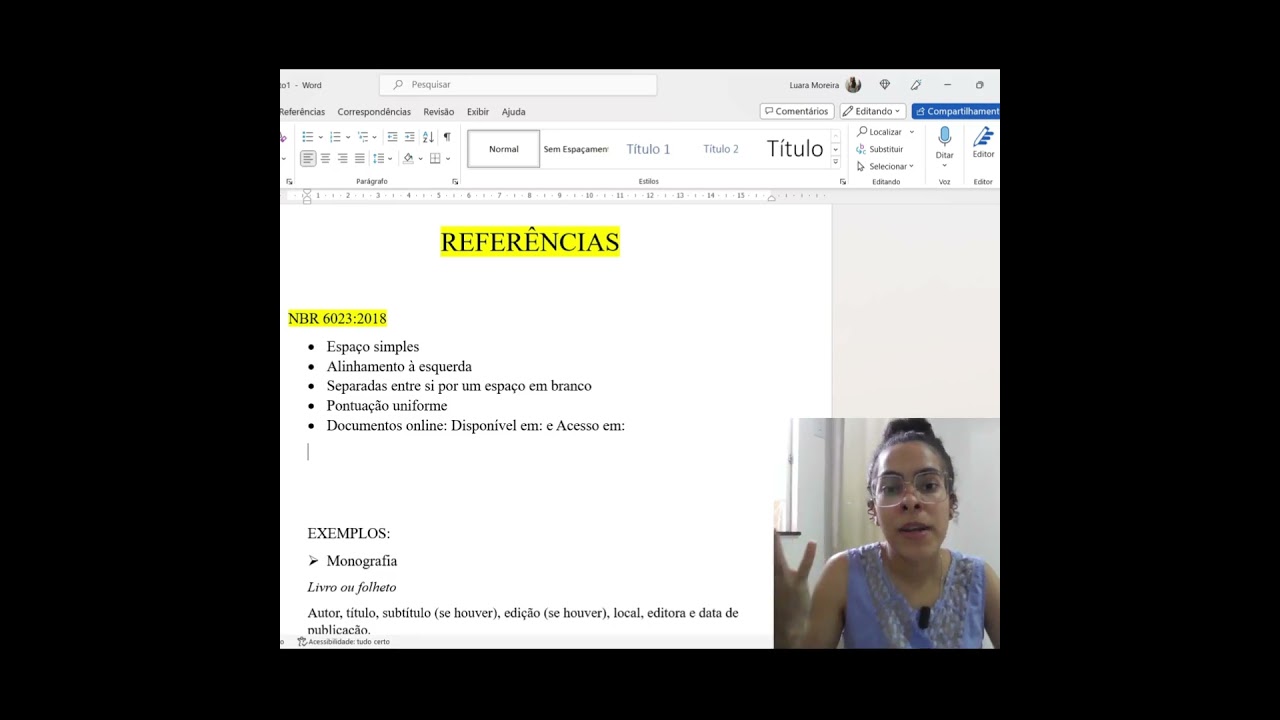The width and height of the screenshot is (1280, 720).
Task: Select the numbered list icon
Action: [x=335, y=137]
